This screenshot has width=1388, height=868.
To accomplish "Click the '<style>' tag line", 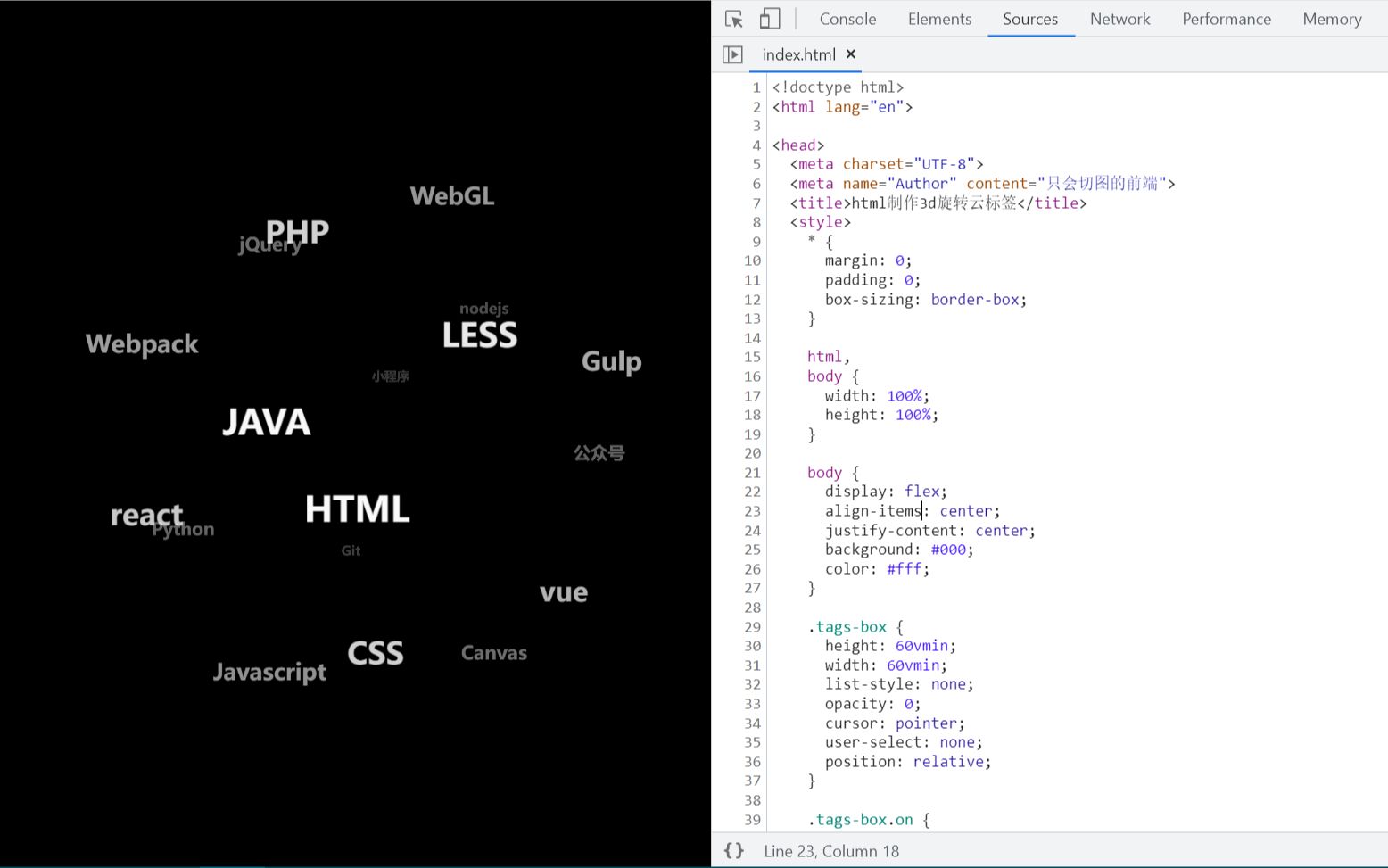I will [821, 222].
